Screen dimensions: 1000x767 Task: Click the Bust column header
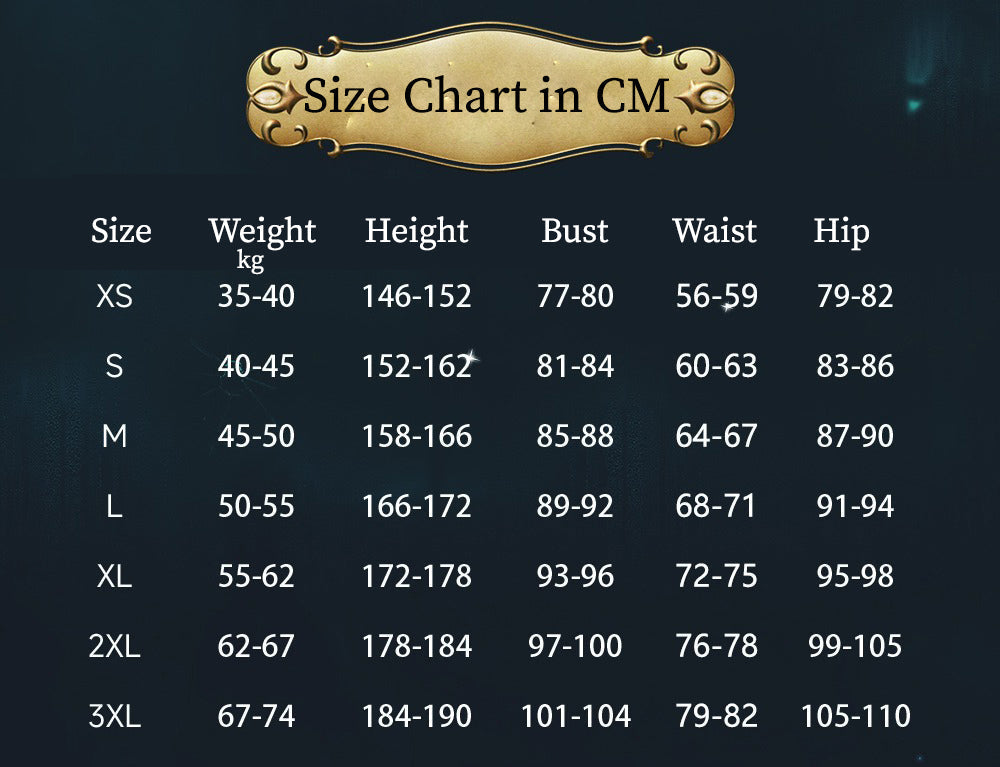575,231
